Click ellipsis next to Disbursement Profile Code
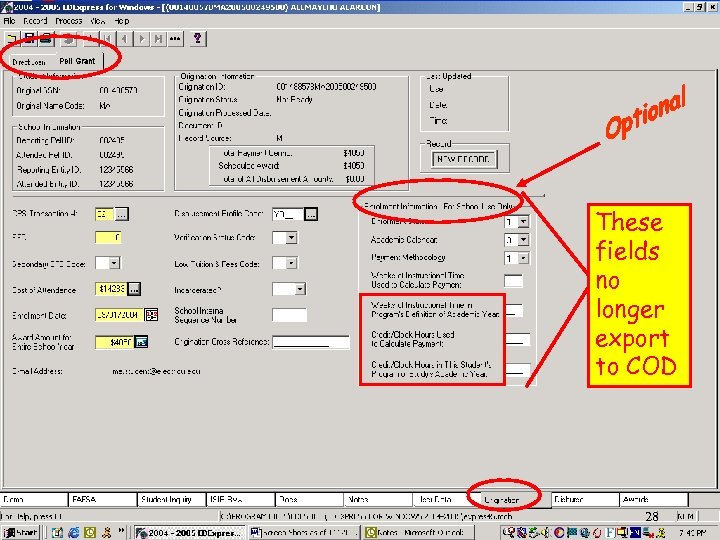720x540 pixels. 311,214
